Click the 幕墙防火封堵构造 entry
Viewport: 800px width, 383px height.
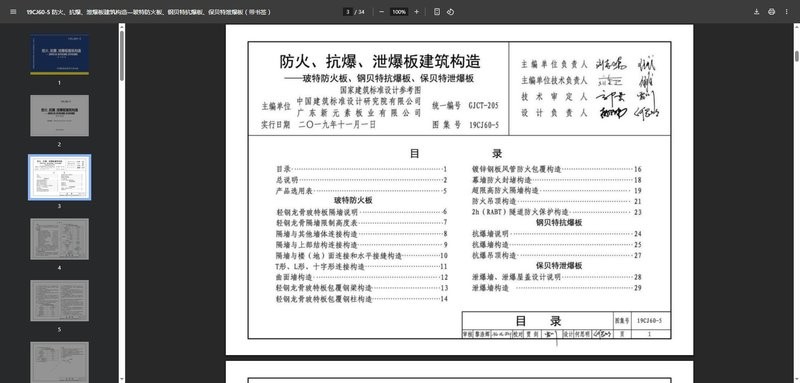(x=557, y=180)
